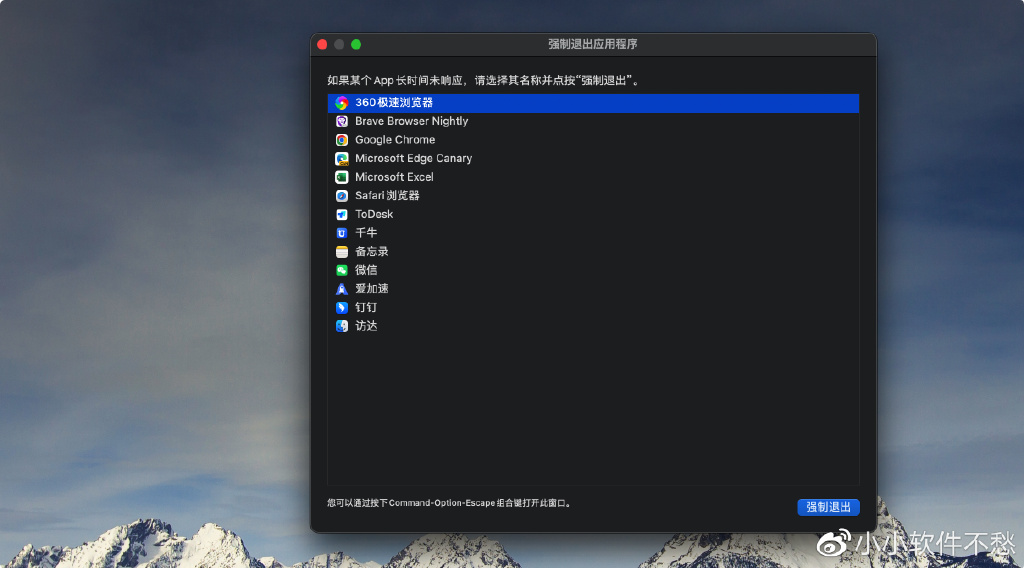Click the 爱加速 app icon

coord(342,289)
